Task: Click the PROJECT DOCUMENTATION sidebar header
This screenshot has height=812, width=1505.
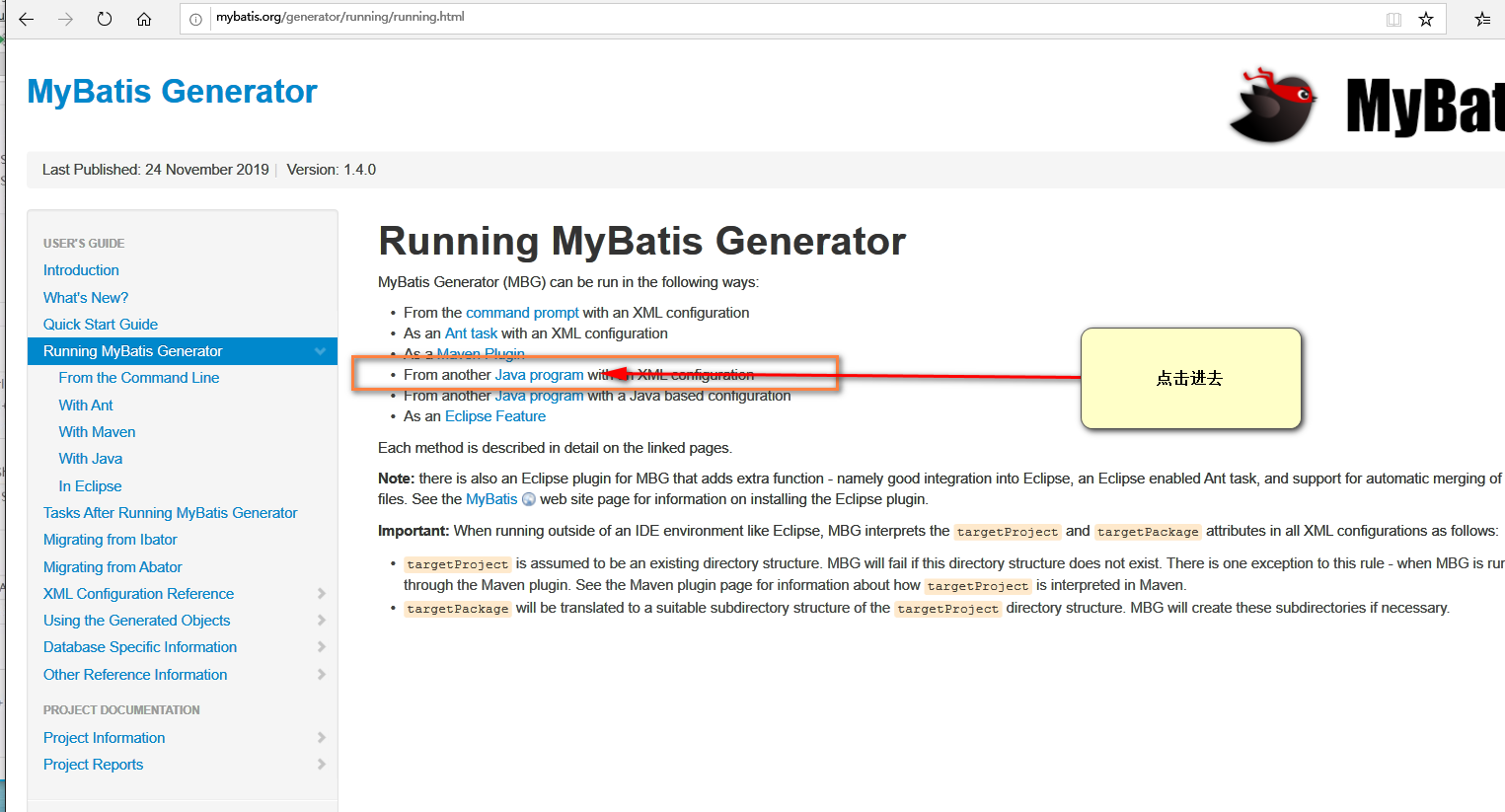Action: click(x=121, y=710)
